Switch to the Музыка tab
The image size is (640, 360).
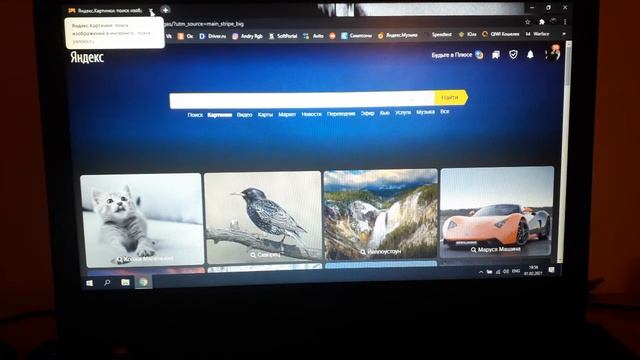[425, 112]
